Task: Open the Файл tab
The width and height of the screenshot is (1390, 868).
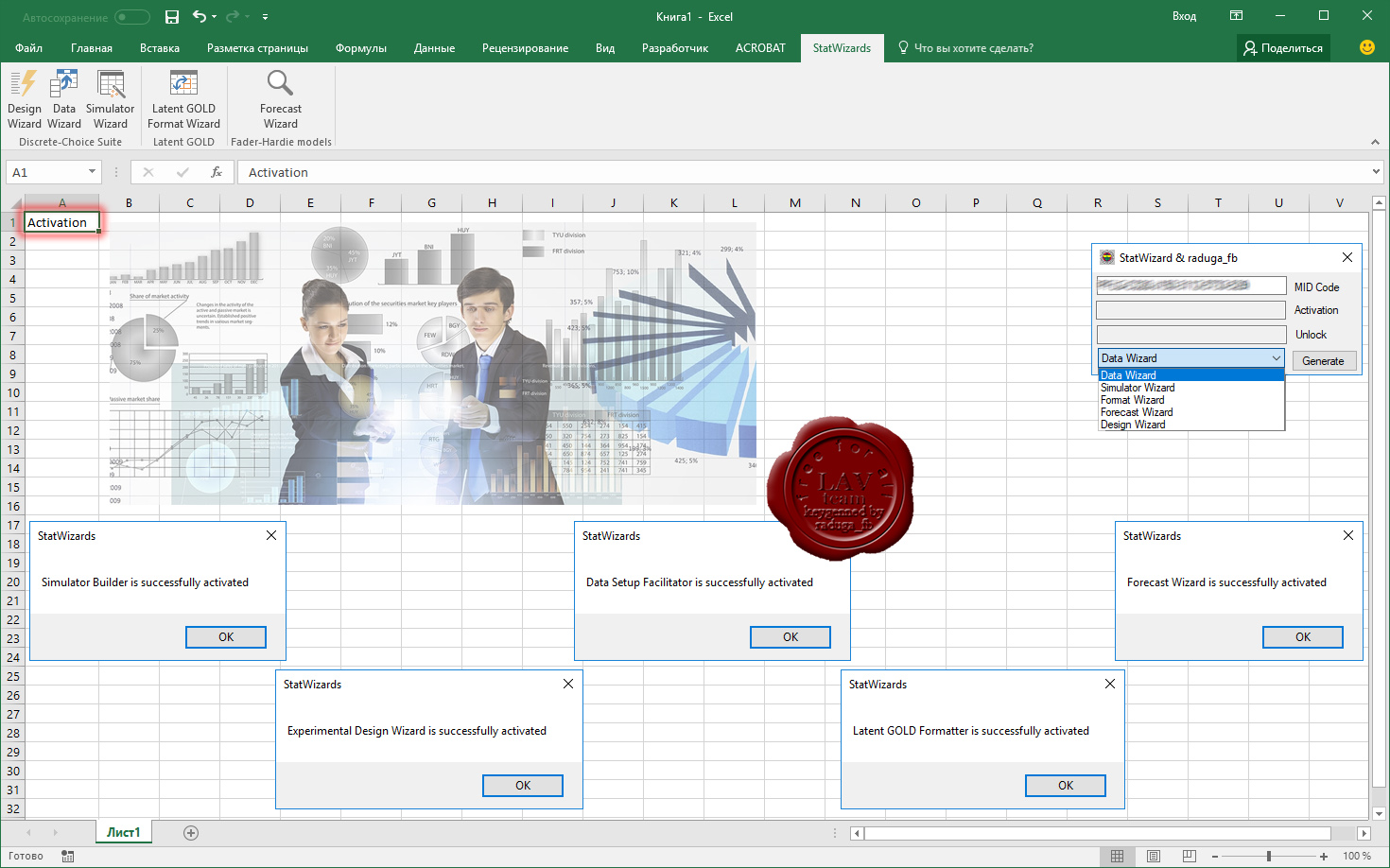Action: point(28,47)
